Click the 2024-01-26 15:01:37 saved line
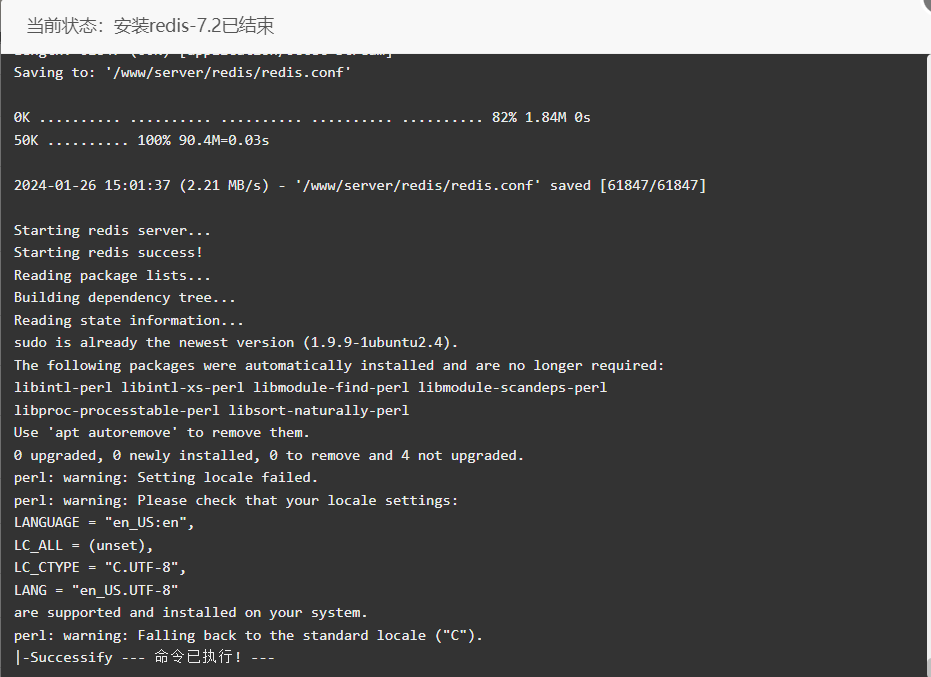931x677 pixels. click(360, 185)
